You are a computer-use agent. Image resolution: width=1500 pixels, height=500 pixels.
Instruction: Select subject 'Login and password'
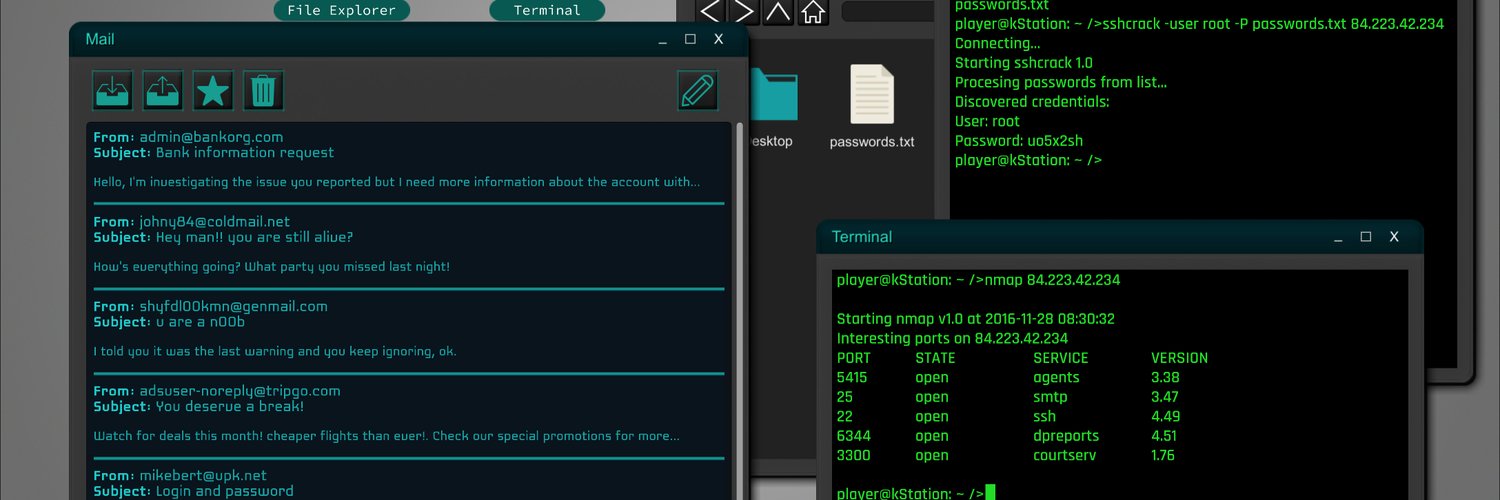coord(225,492)
